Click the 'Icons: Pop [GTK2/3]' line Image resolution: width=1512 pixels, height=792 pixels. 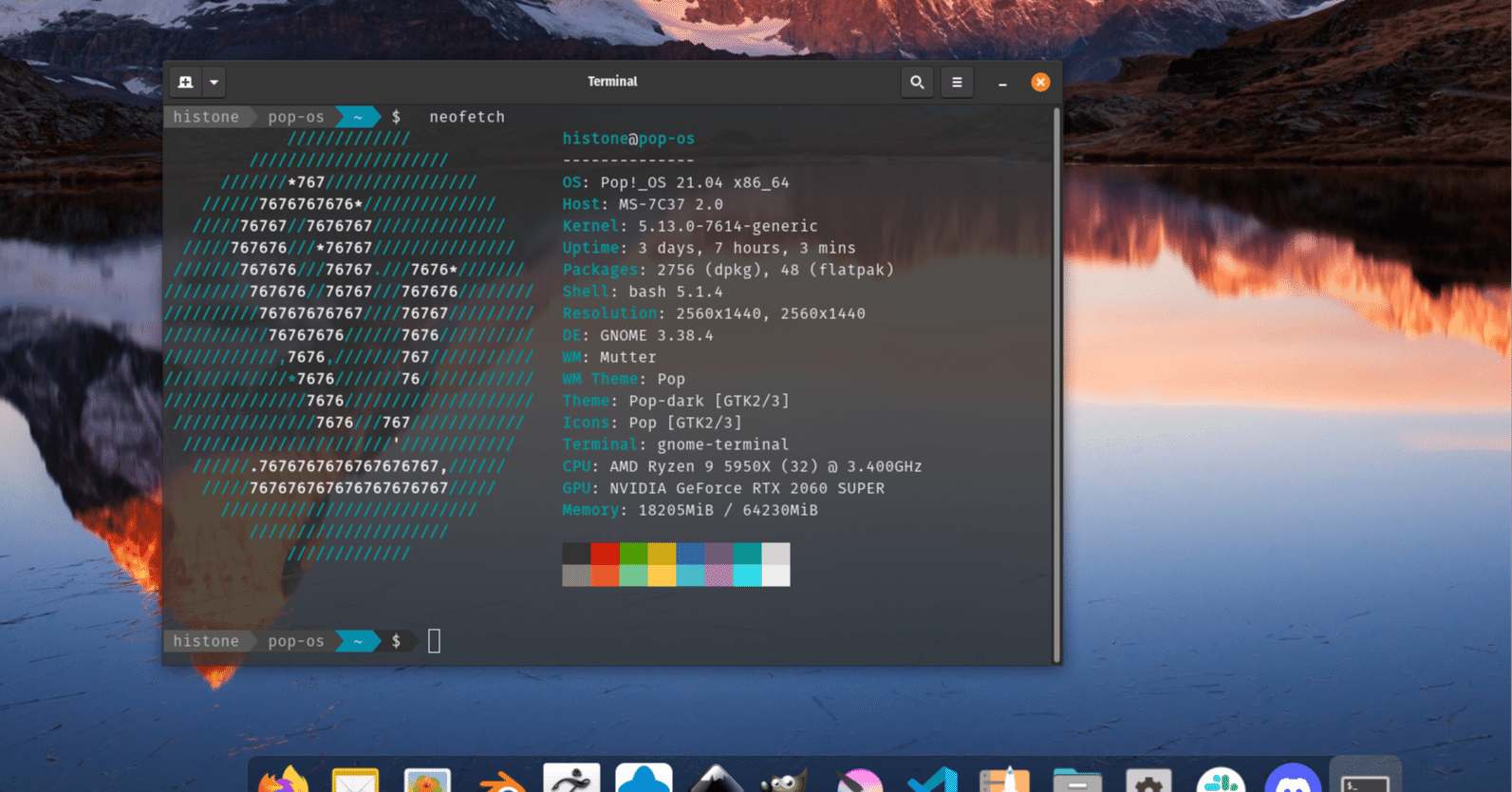[x=652, y=423]
